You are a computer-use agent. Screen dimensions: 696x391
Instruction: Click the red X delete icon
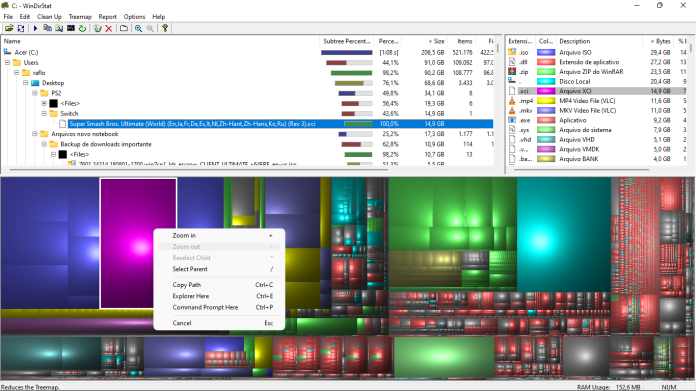point(109,28)
